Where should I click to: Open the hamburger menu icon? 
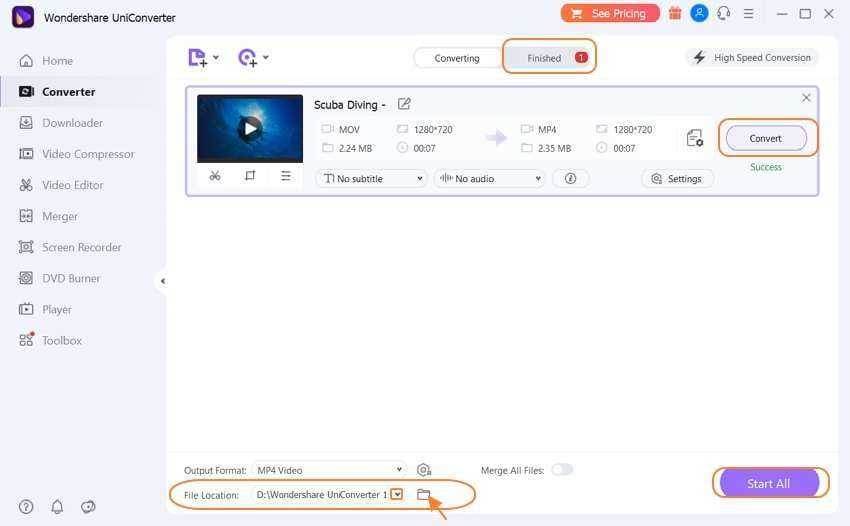click(749, 14)
